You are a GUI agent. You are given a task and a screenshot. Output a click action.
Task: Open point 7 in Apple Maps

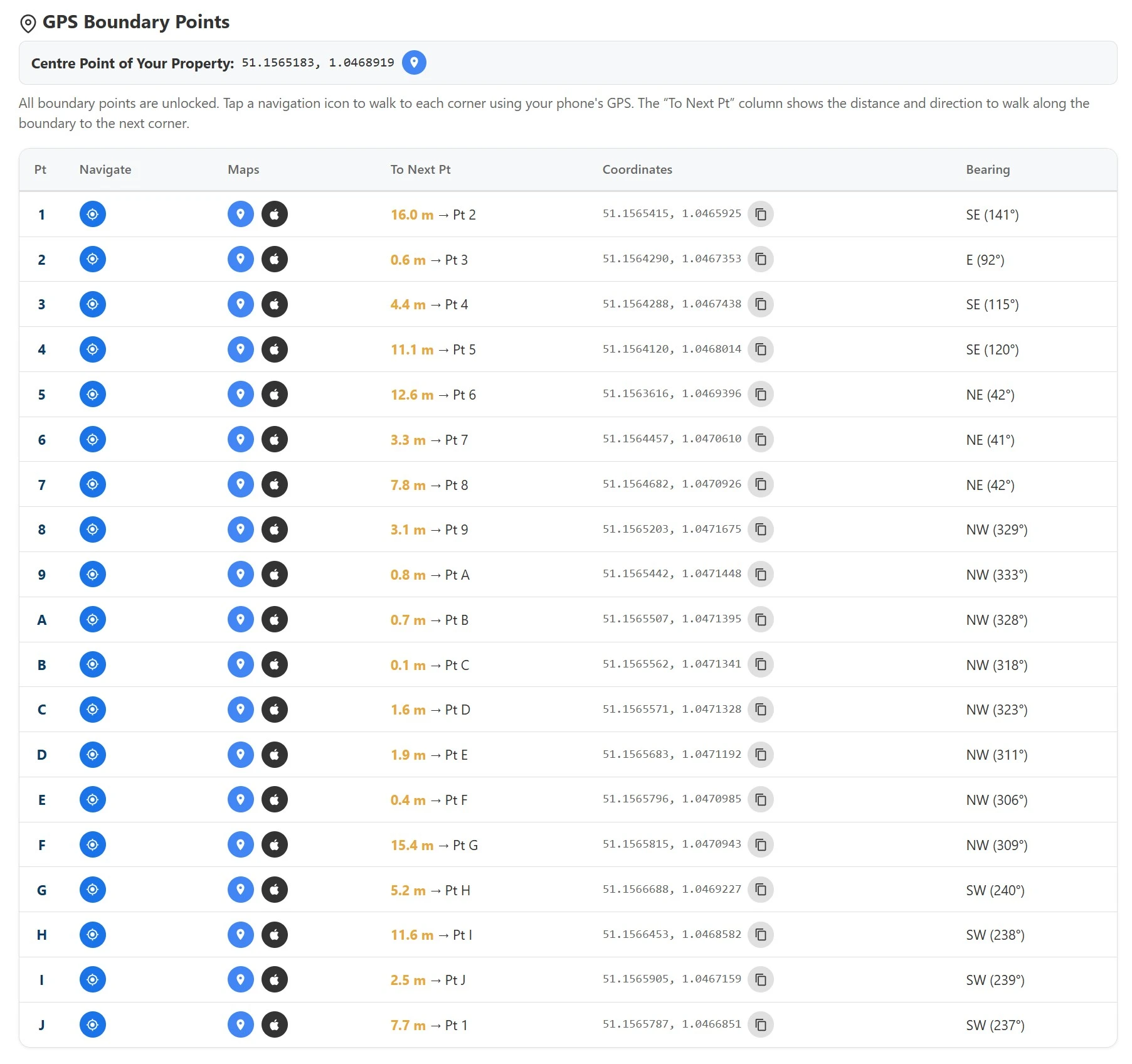[x=275, y=485]
